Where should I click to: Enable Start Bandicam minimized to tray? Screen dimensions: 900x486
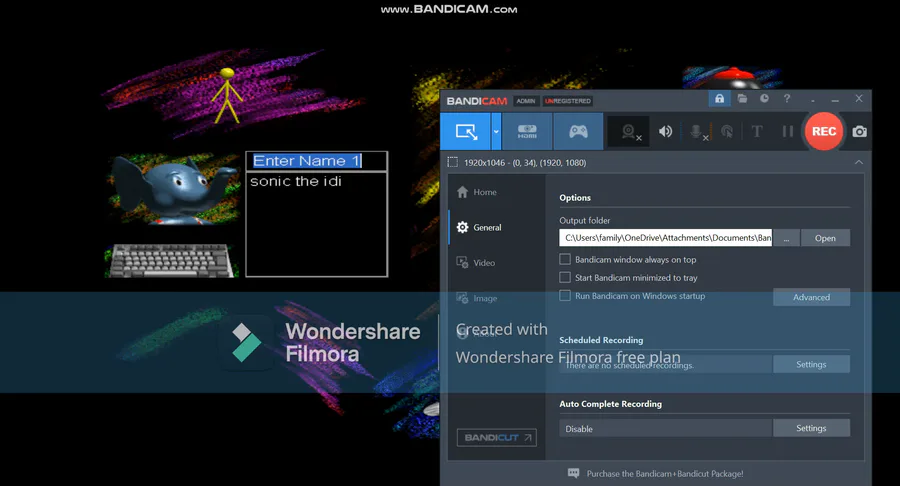tap(565, 278)
